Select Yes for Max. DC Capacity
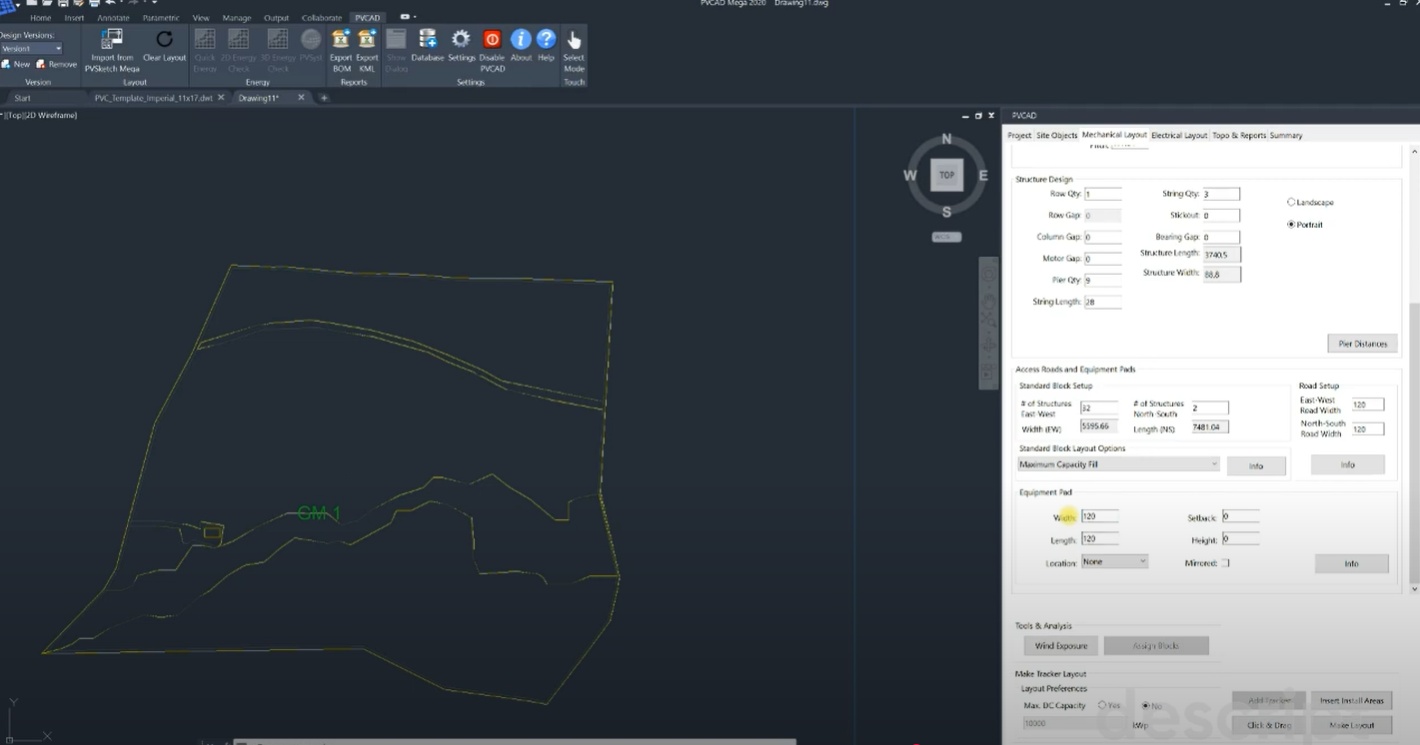Image resolution: width=1420 pixels, height=745 pixels. pos(1102,705)
